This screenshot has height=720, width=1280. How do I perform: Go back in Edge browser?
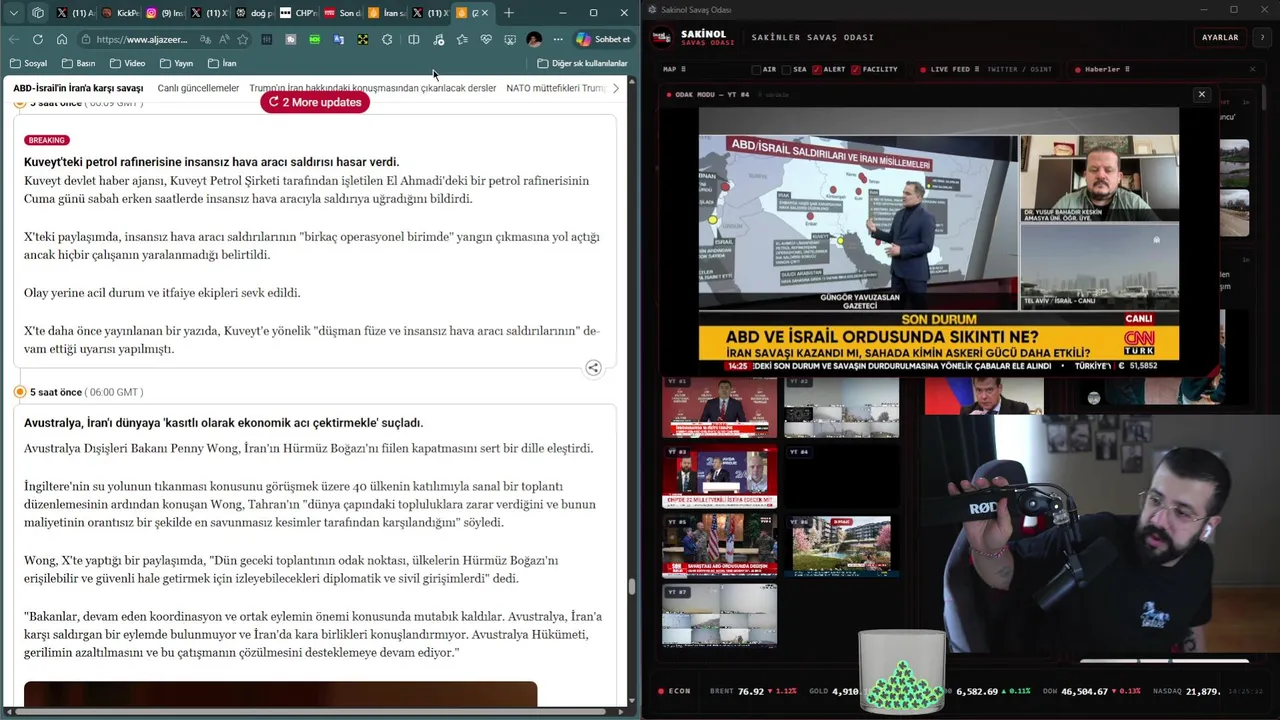point(14,39)
